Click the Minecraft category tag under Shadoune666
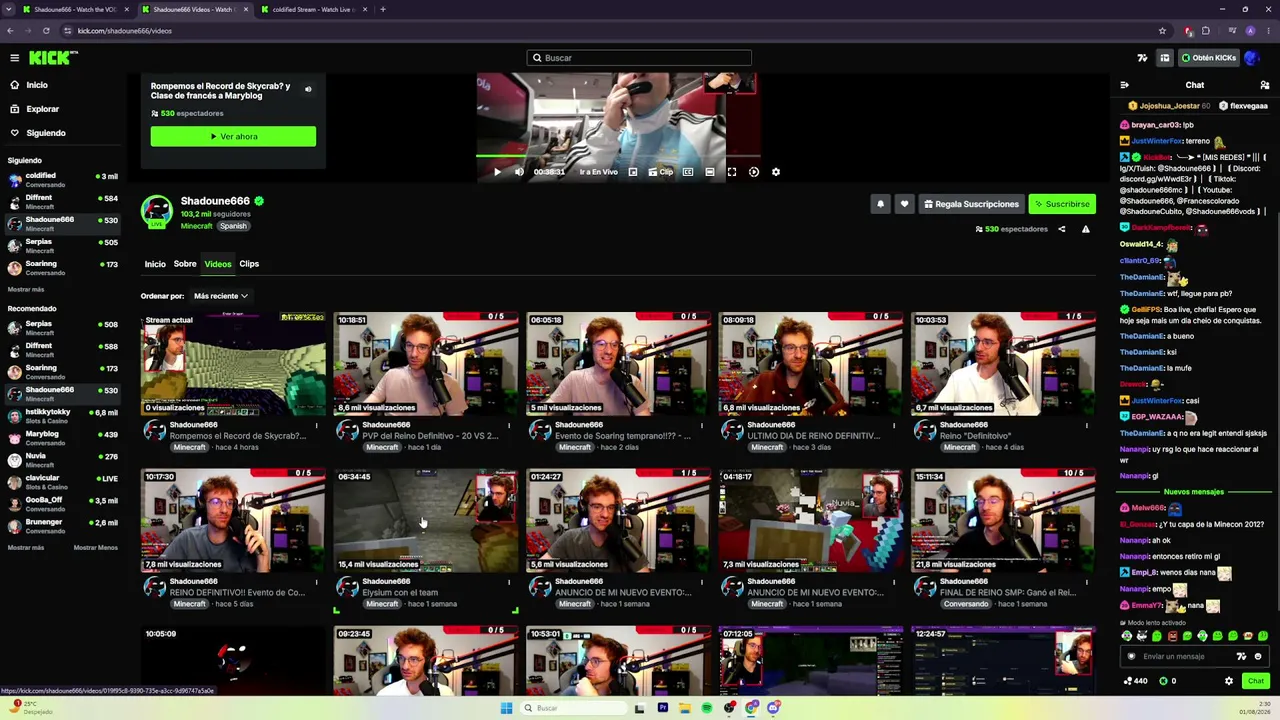1280x720 pixels. [196, 226]
